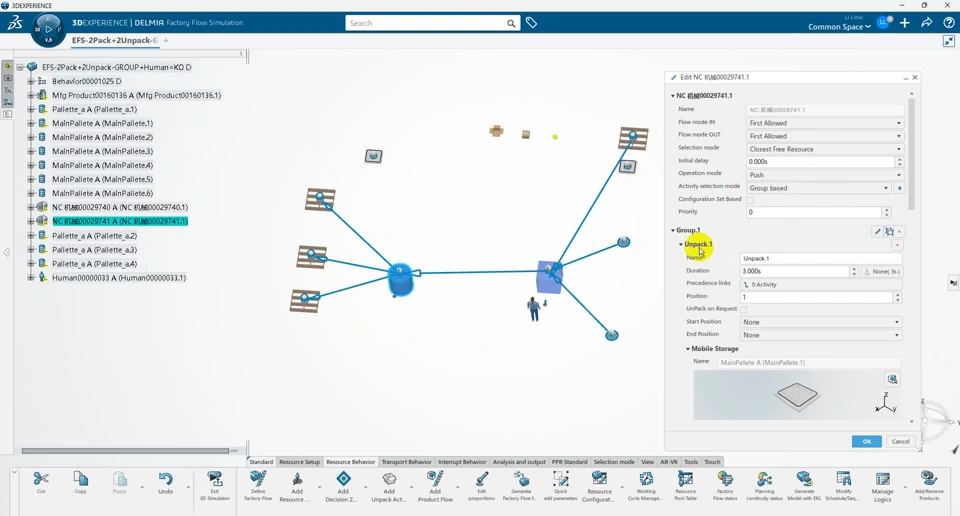
Task: Open the Common Space selector
Action: pos(839,26)
